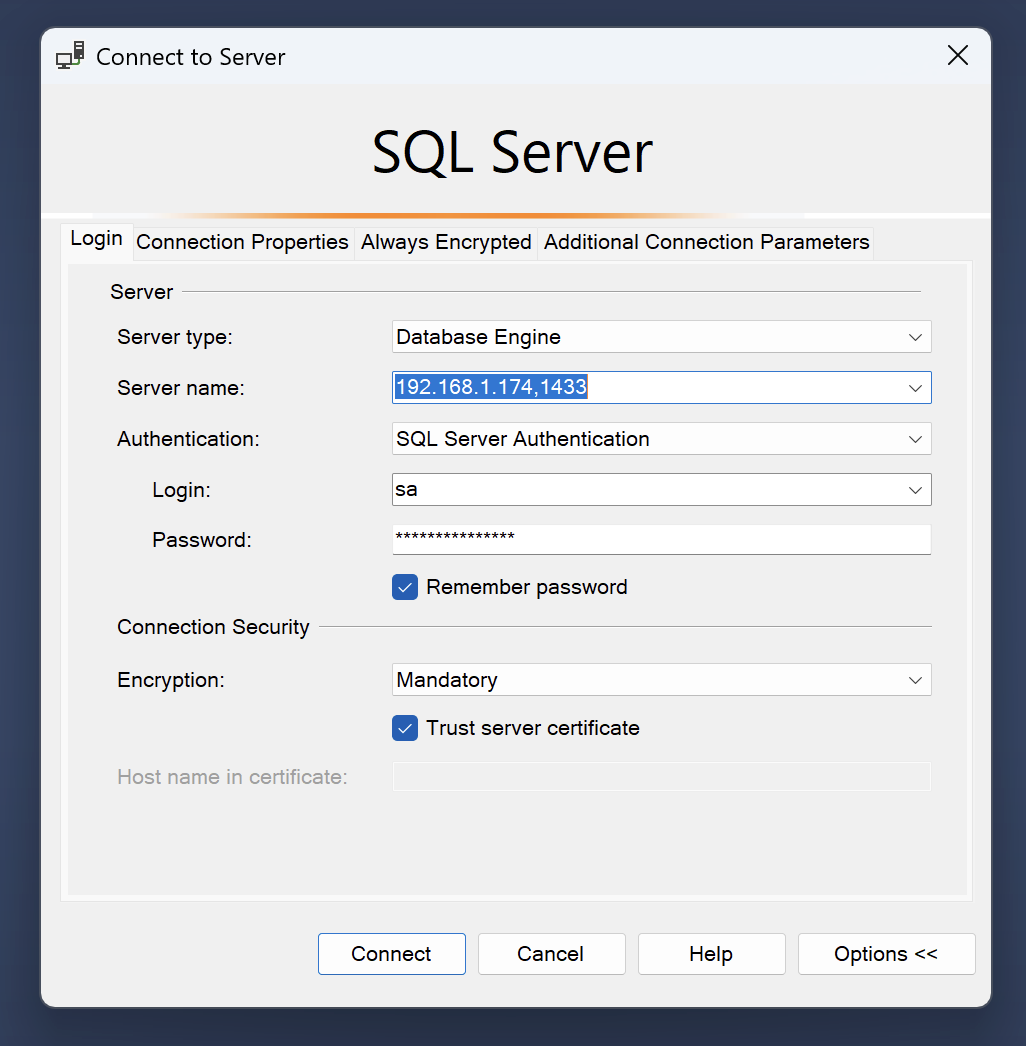Image resolution: width=1026 pixels, height=1046 pixels.
Task: Expand the Server name dropdown arrow
Action: pyautogui.click(x=915, y=388)
